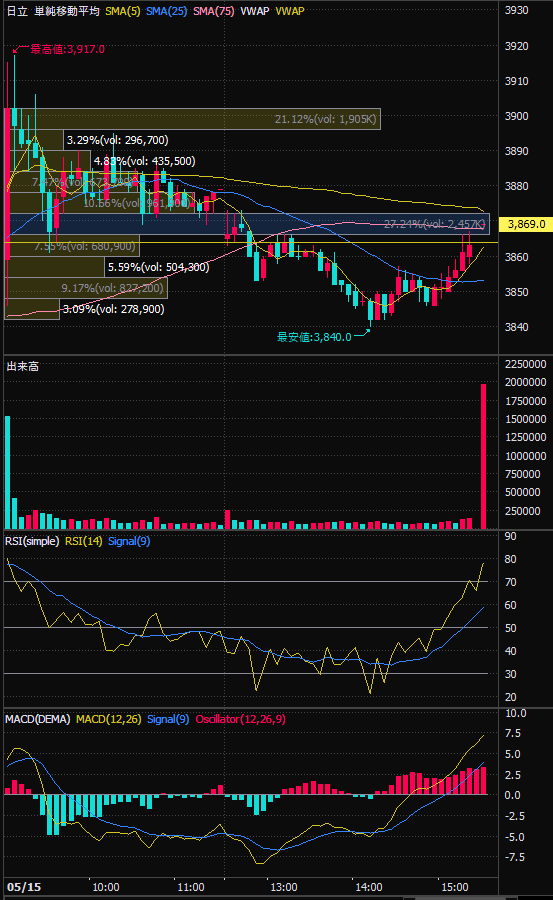Select the 7.55%(vol: 680,900) profile bar
This screenshot has width=553, height=900.
[74, 246]
